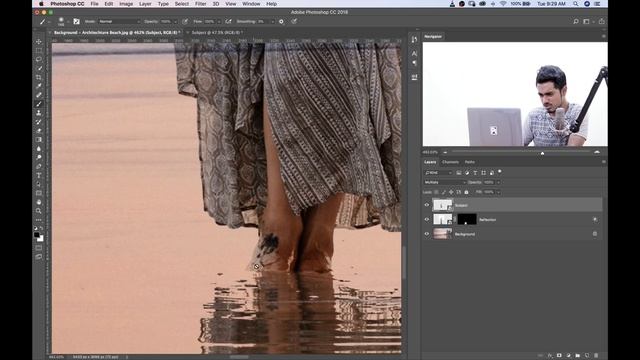Open smoothing options gear icon

281,21
